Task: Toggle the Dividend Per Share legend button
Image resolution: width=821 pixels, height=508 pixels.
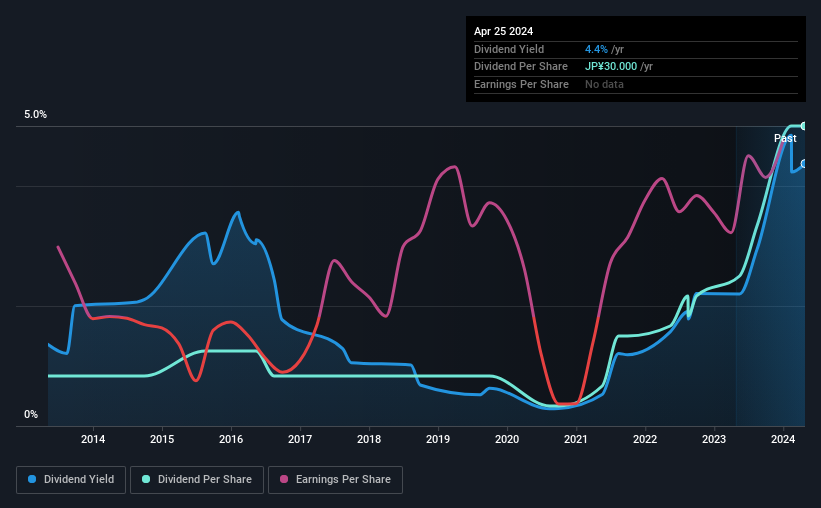Action: 197,479
